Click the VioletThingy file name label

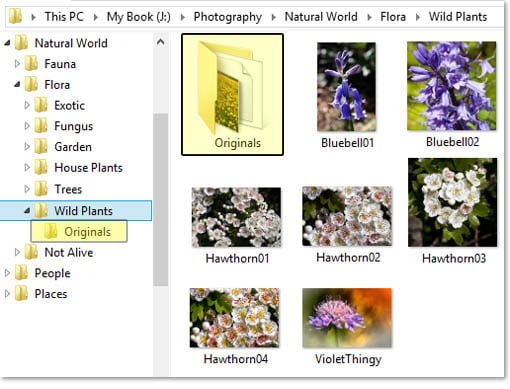pos(348,359)
